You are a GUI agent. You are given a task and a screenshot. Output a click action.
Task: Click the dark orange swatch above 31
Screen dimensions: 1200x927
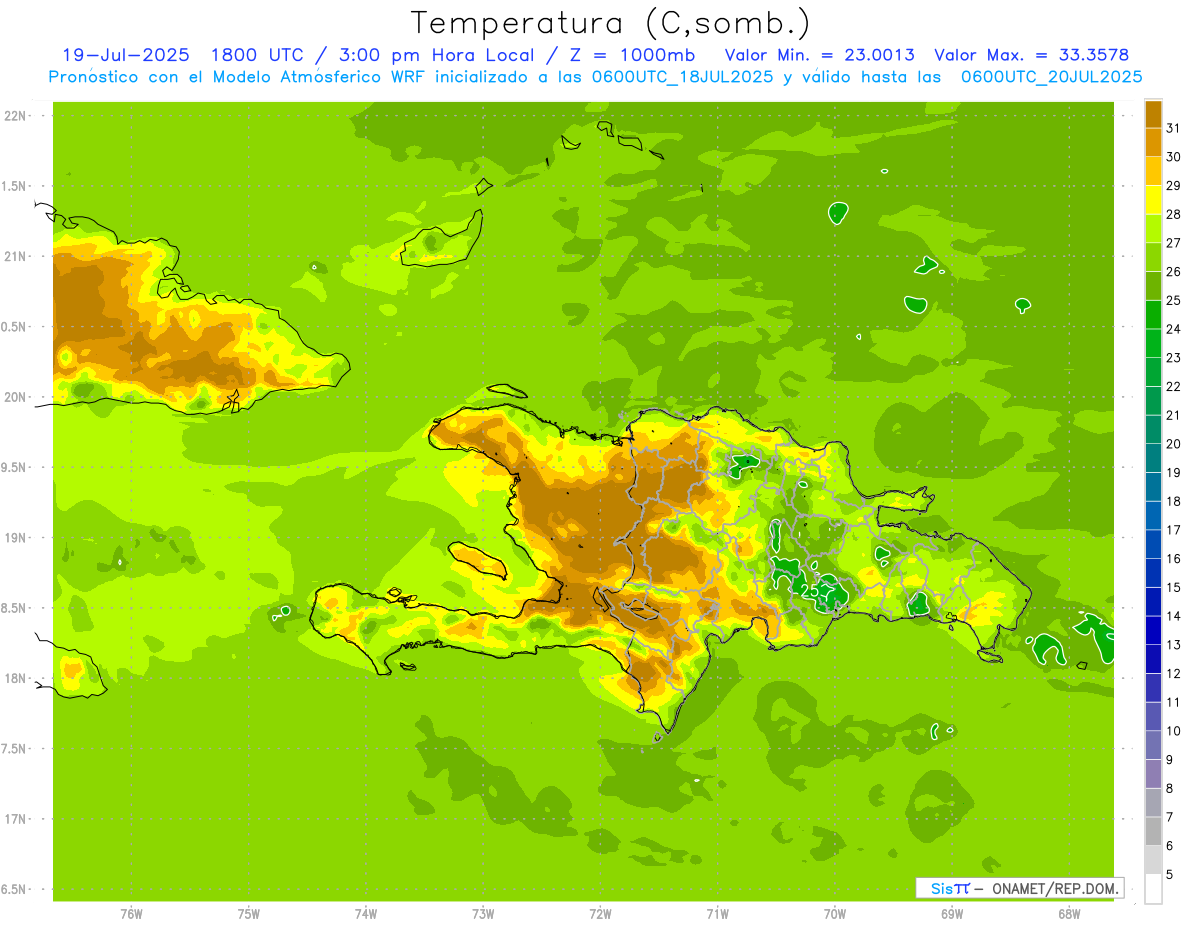click(x=1154, y=114)
